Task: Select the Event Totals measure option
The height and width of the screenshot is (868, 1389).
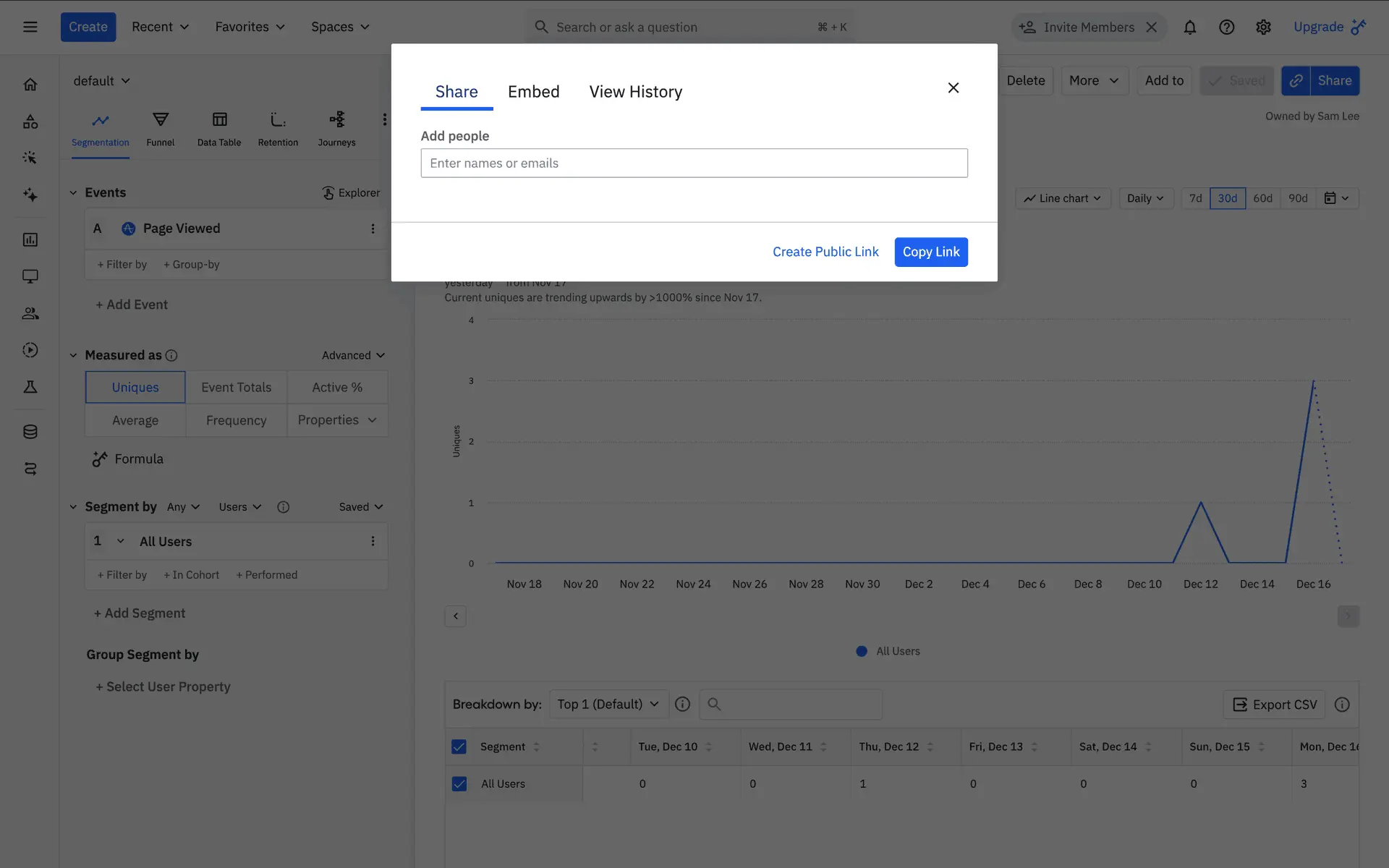Action: (236, 387)
